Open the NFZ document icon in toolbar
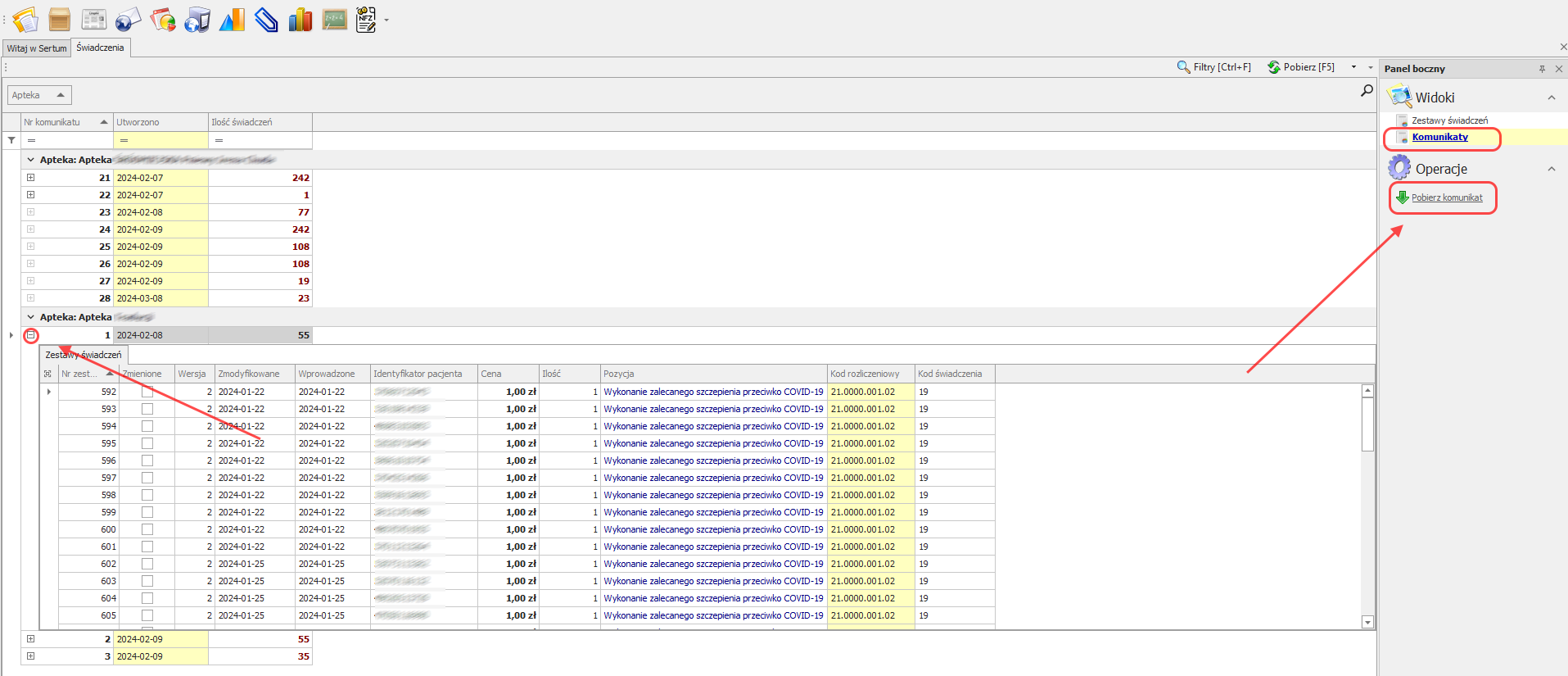This screenshot has width=1568, height=676. point(366,20)
